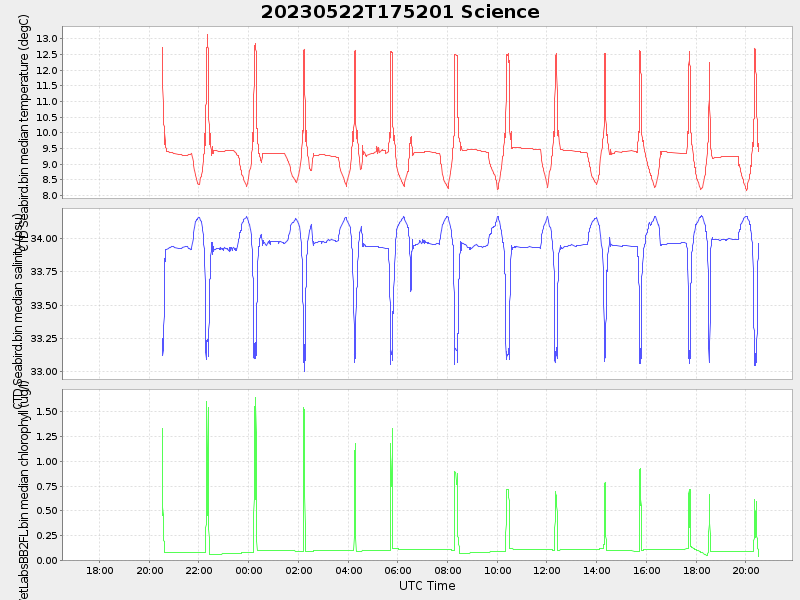Click the 0.00 chlorophyll axis value
The width and height of the screenshot is (800, 600).
[47, 561]
